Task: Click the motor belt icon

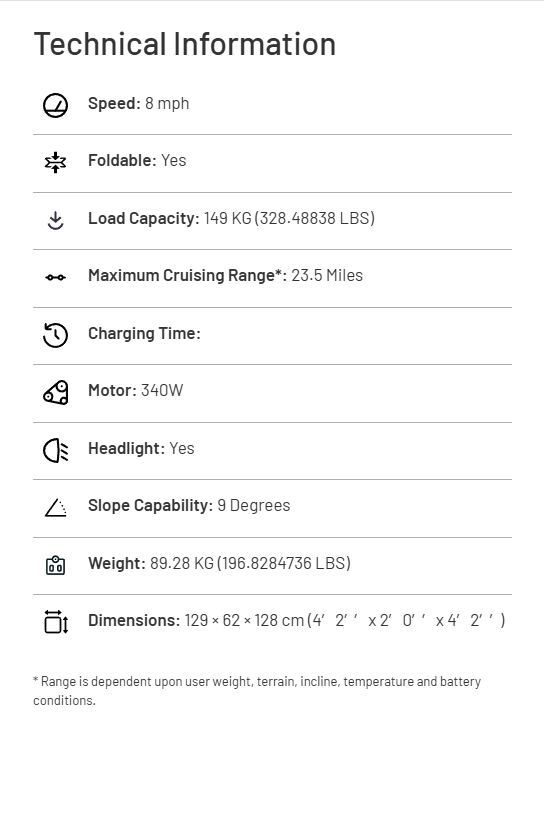Action: coord(55,393)
